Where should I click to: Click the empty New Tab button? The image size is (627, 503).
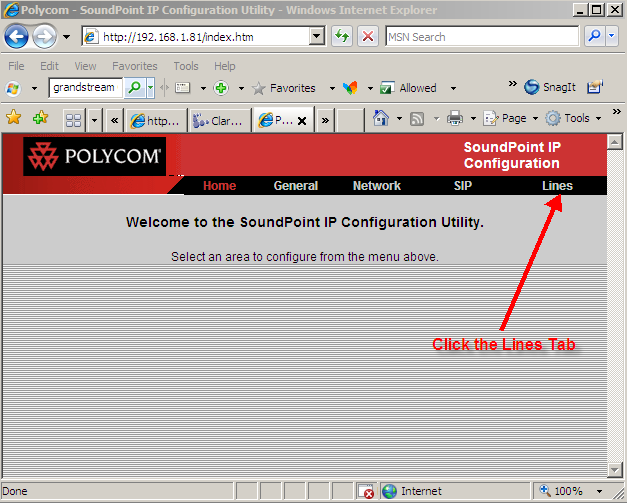[350, 120]
